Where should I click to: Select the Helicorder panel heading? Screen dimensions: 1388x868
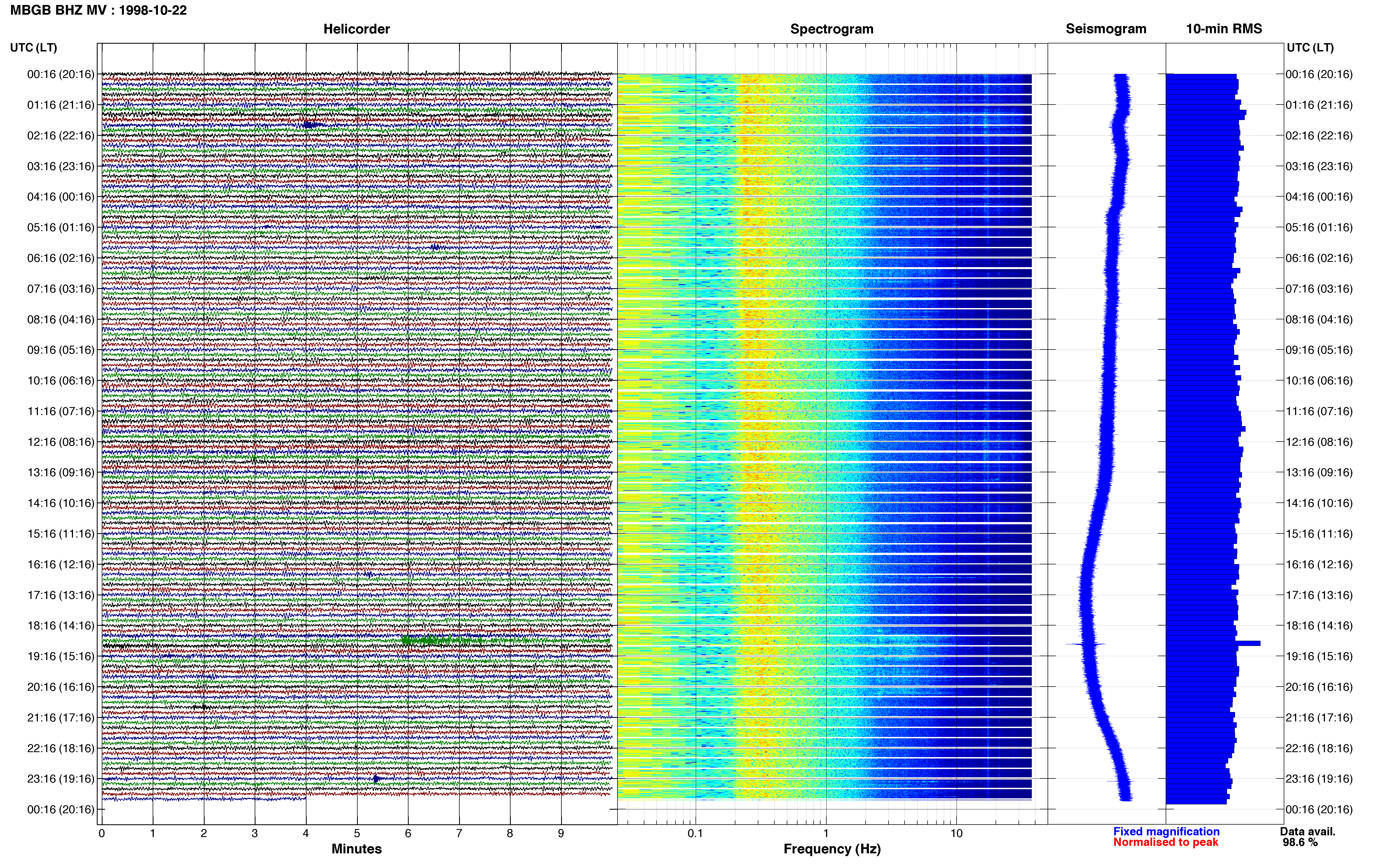point(356,29)
